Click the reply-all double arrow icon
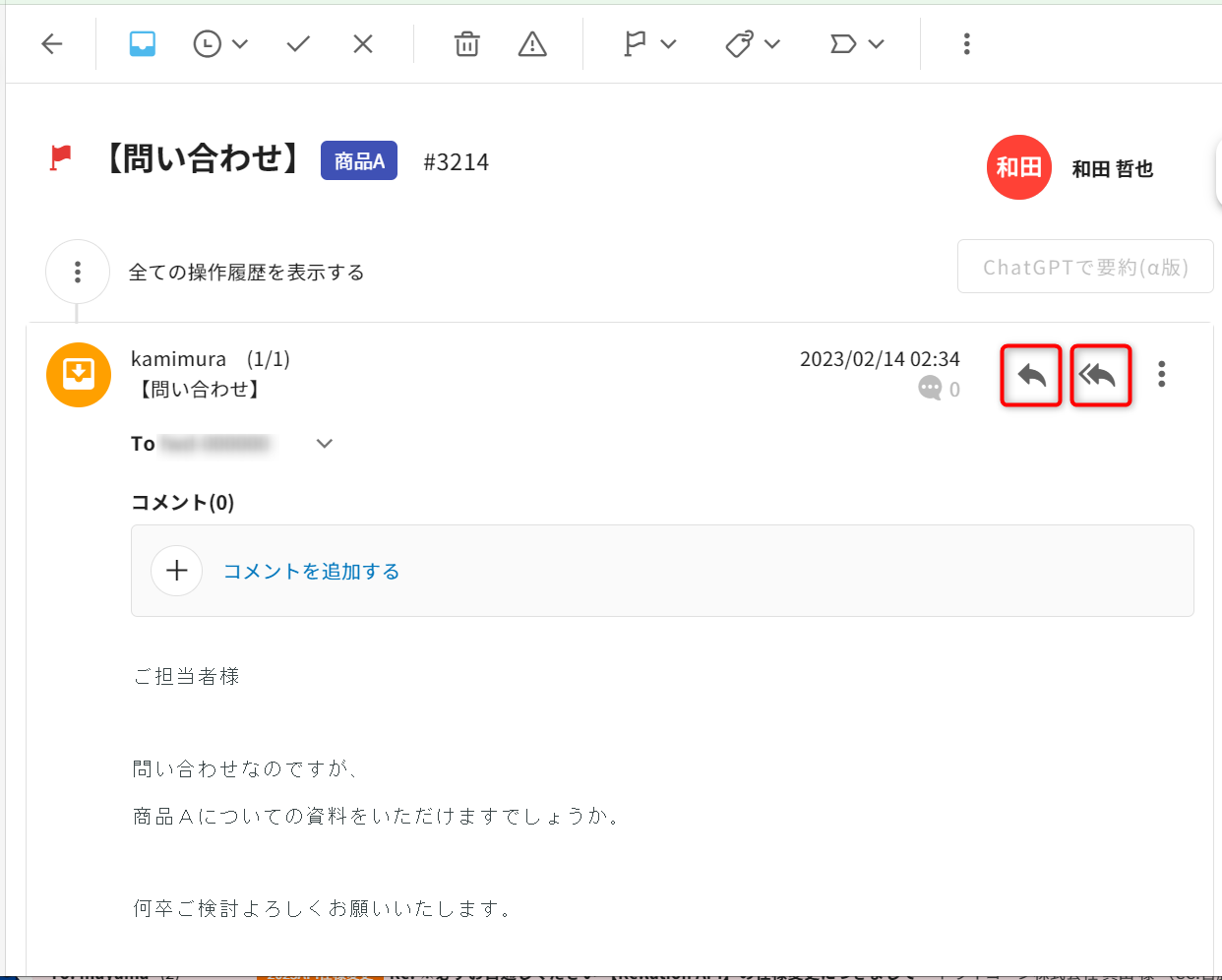Viewport: 1222px width, 980px height. point(1099,375)
